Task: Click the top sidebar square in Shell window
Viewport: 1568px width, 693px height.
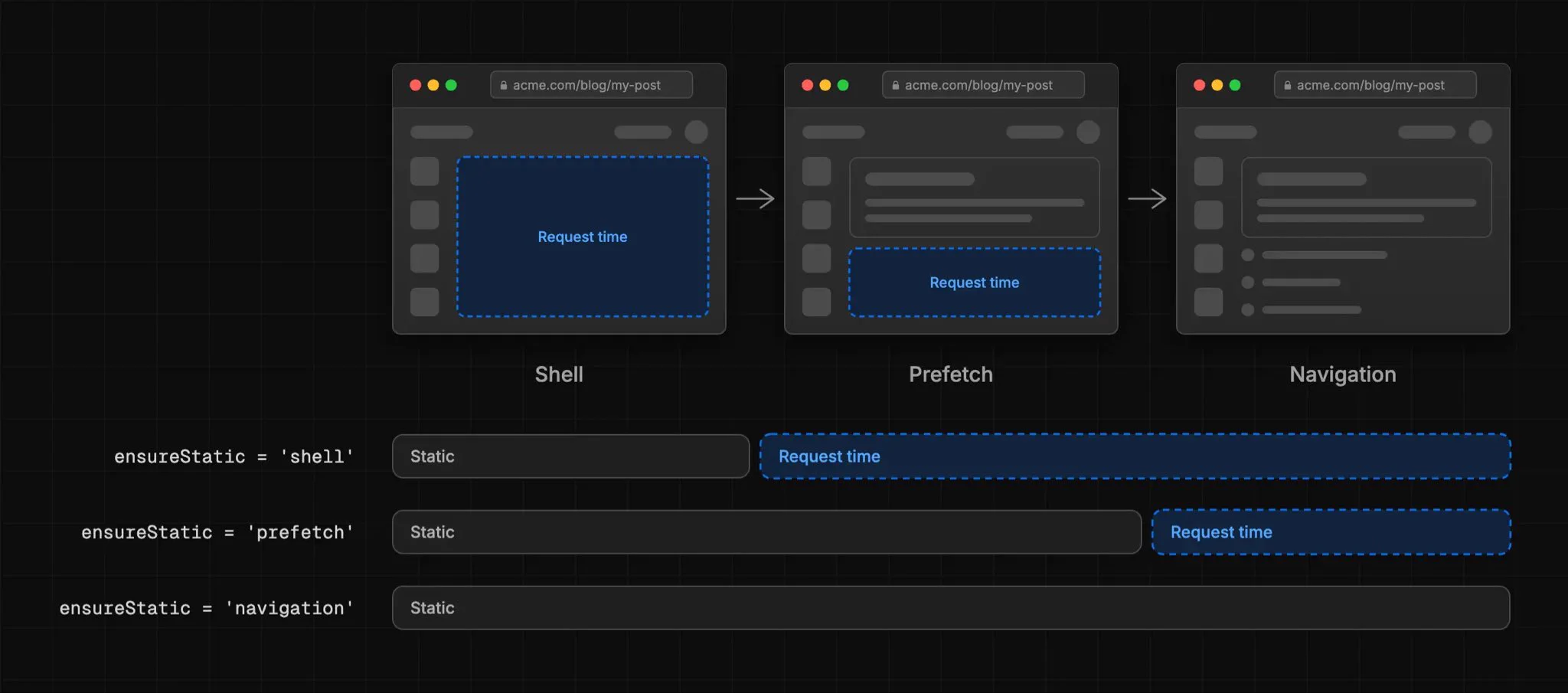Action: point(424,172)
